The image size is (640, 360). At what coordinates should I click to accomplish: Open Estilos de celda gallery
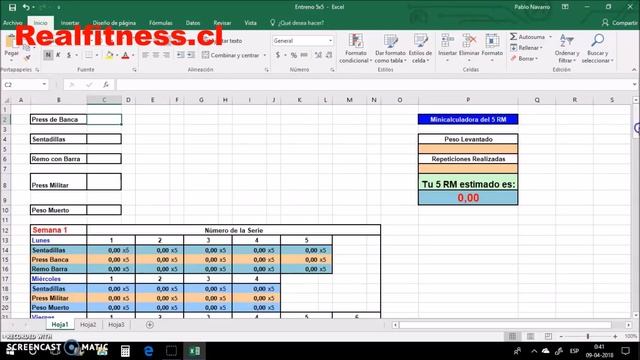coord(420,49)
